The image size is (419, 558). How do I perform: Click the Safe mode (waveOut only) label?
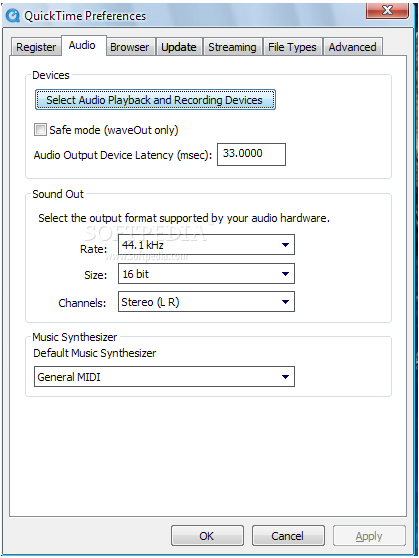click(x=114, y=130)
